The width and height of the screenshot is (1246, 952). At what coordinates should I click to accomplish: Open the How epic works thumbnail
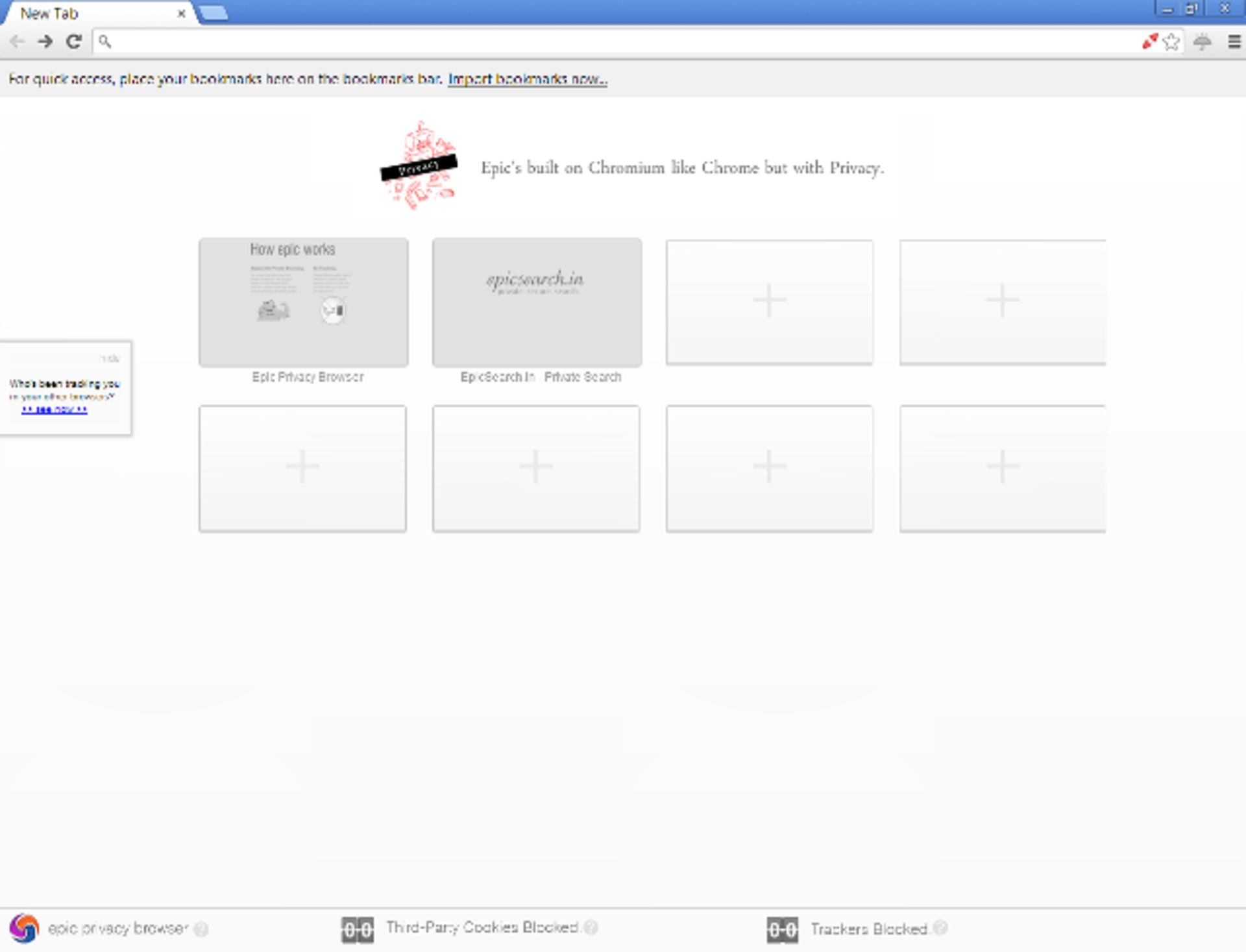pos(304,302)
